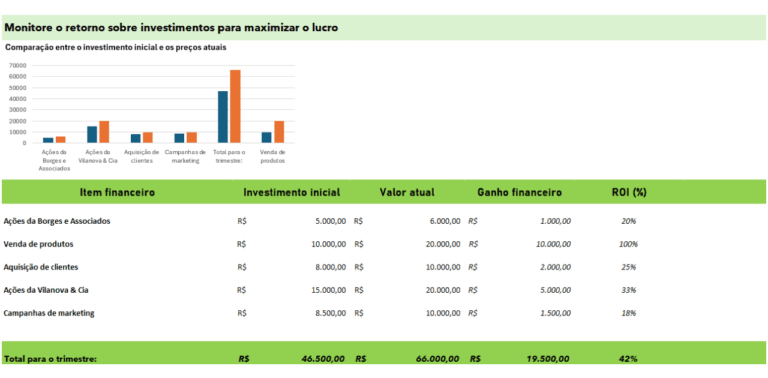Screen dimensions: 768x378
Task: Select the 100% ROI cell
Action: [x=628, y=244]
